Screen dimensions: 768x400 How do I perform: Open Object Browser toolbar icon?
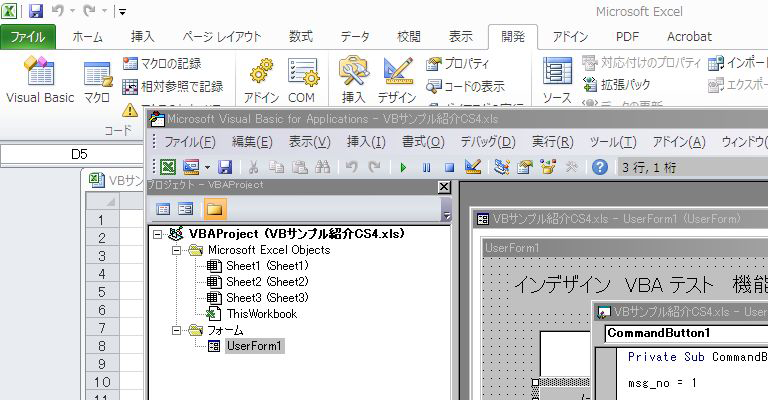tap(548, 167)
